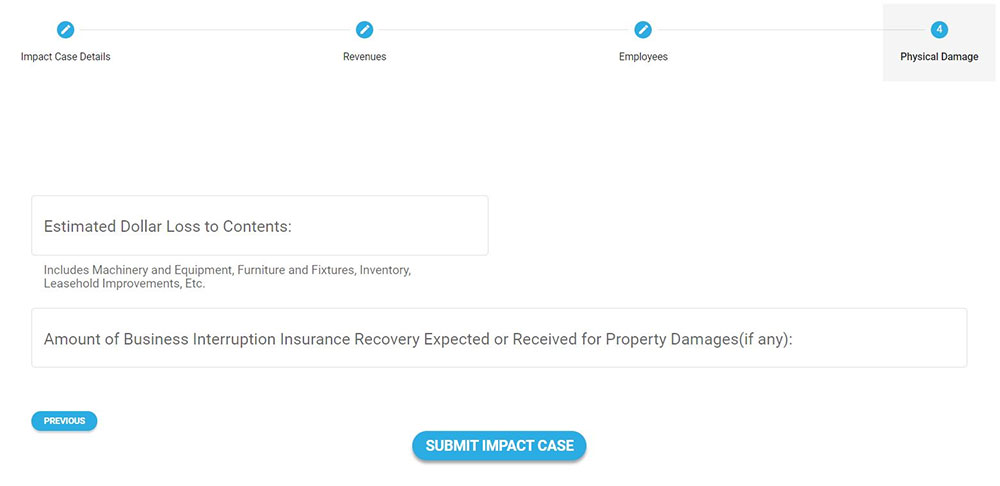Click the step 4 circle icon

pyautogui.click(x=939, y=30)
